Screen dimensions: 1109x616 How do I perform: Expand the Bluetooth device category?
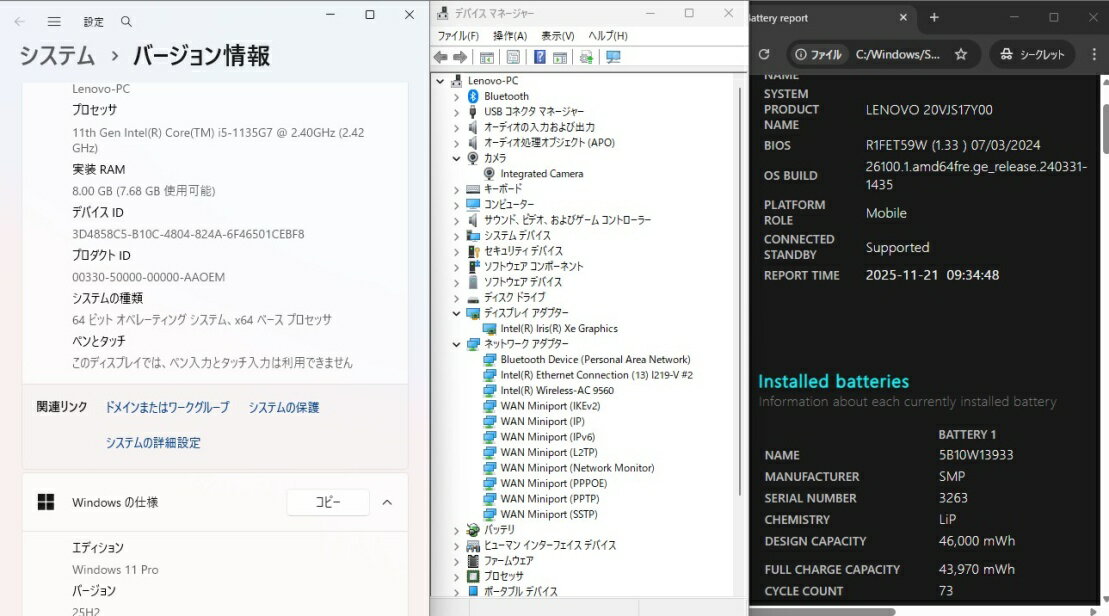(x=457, y=96)
